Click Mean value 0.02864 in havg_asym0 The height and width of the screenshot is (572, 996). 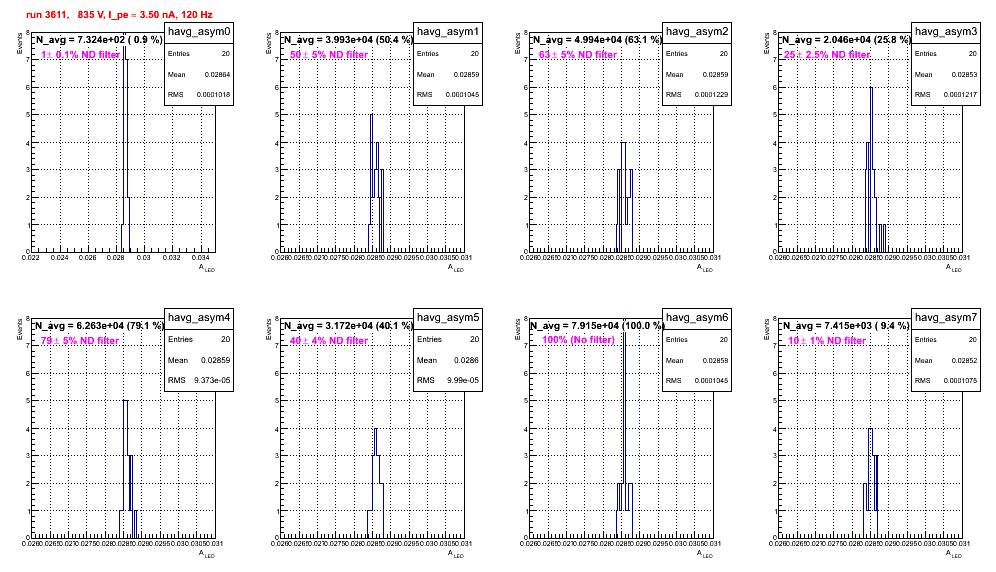pos(217,74)
